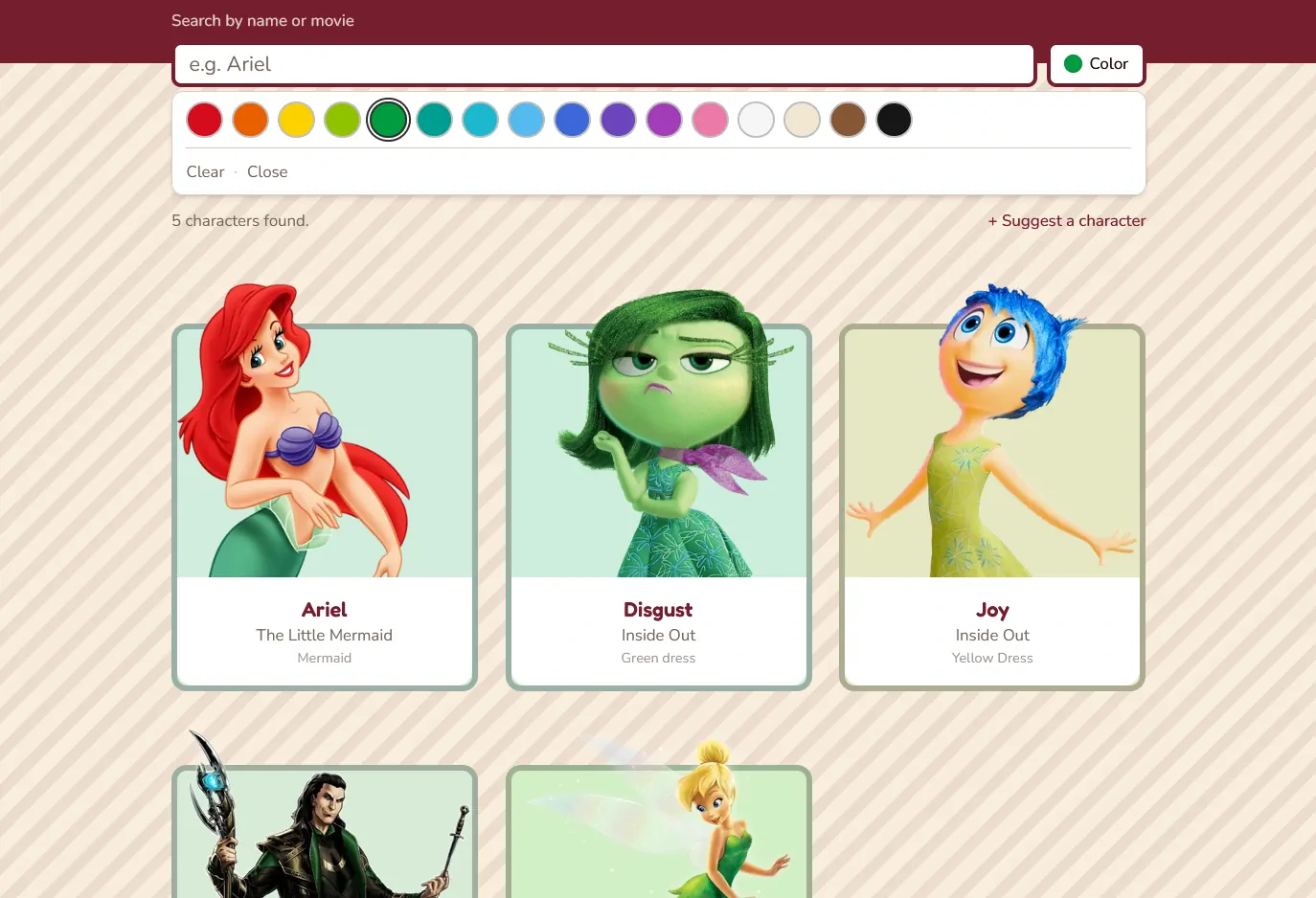Click the Green dress costume label
Viewport: 1316px width, 898px height.
tap(659, 659)
